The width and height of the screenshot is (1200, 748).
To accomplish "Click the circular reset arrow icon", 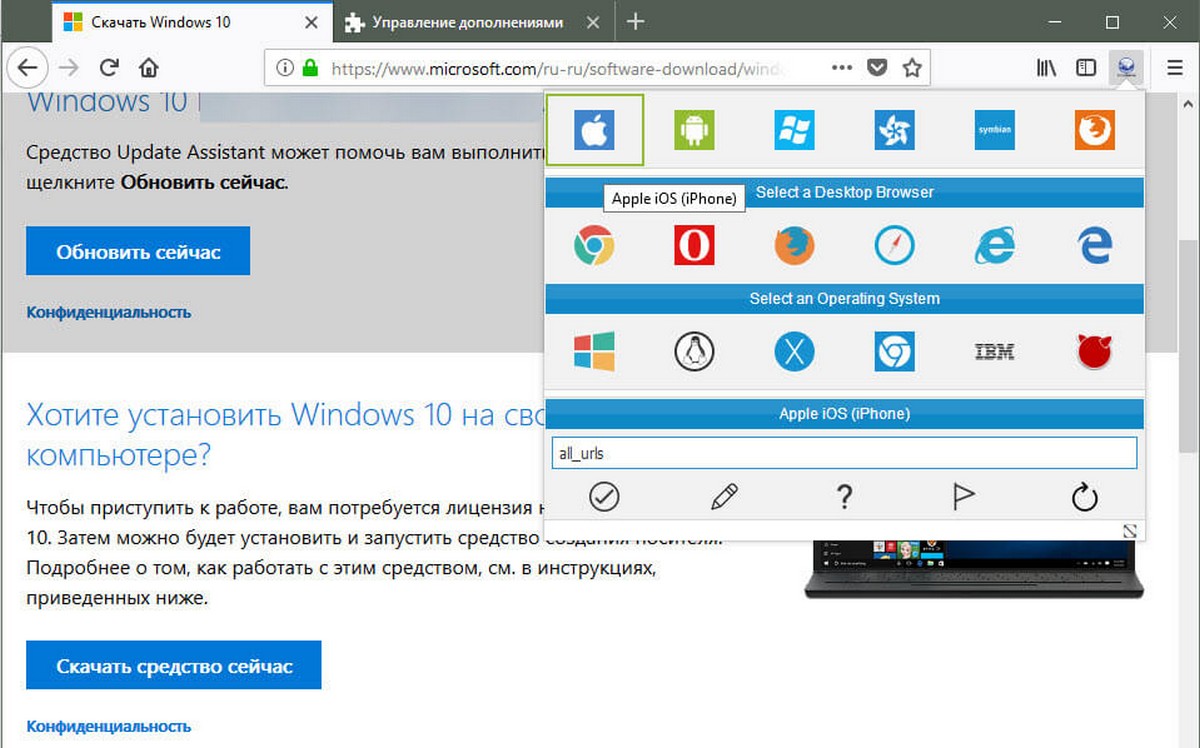I will [1084, 497].
